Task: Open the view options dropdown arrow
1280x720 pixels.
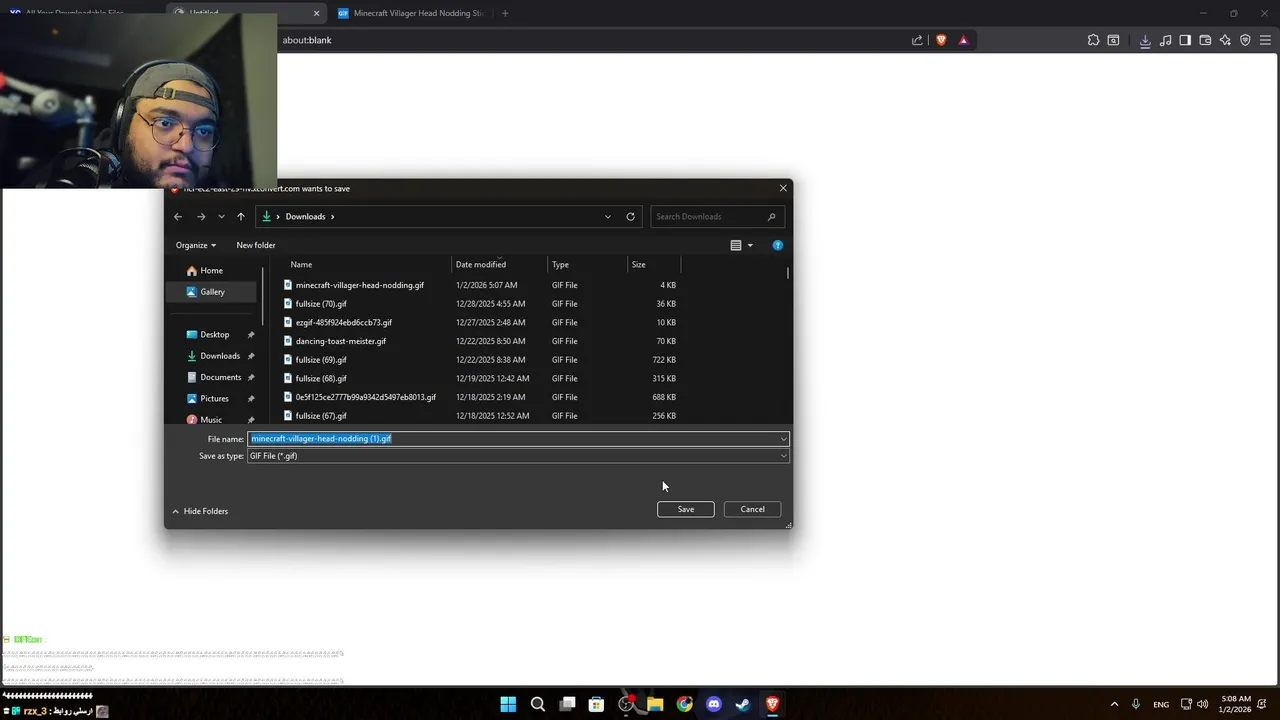Action: click(x=750, y=245)
